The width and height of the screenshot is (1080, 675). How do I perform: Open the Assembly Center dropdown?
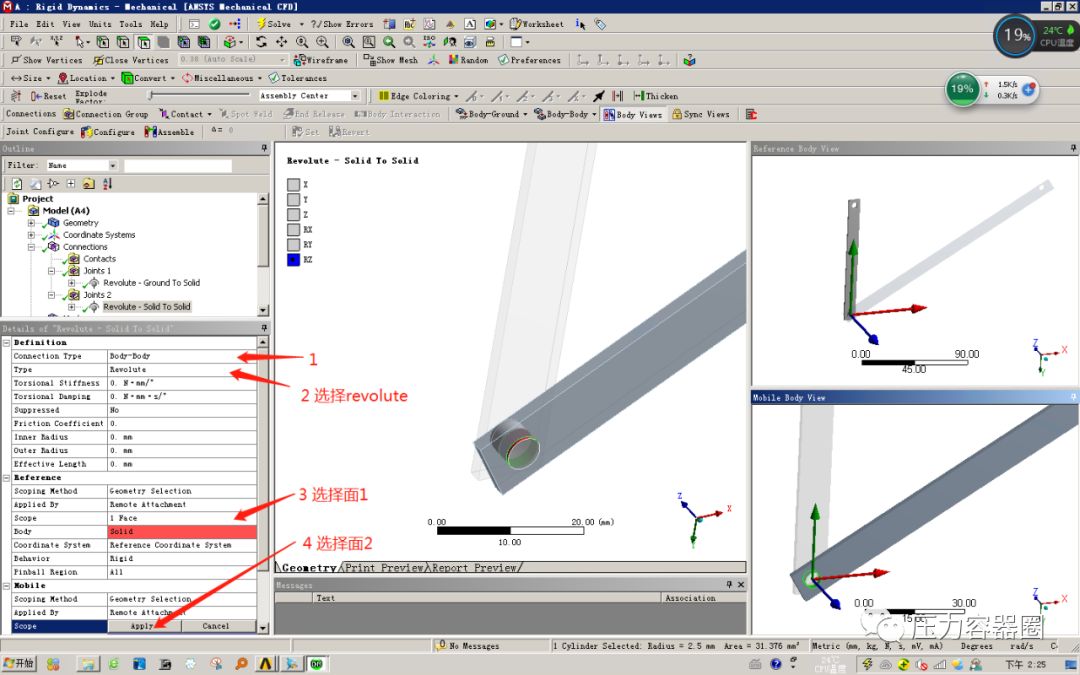355,95
